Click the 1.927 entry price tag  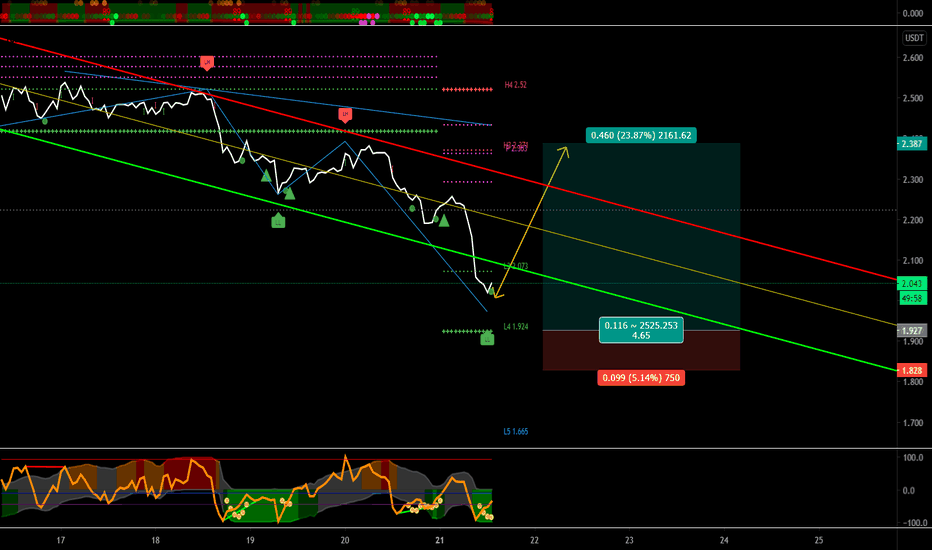pyautogui.click(x=911, y=331)
